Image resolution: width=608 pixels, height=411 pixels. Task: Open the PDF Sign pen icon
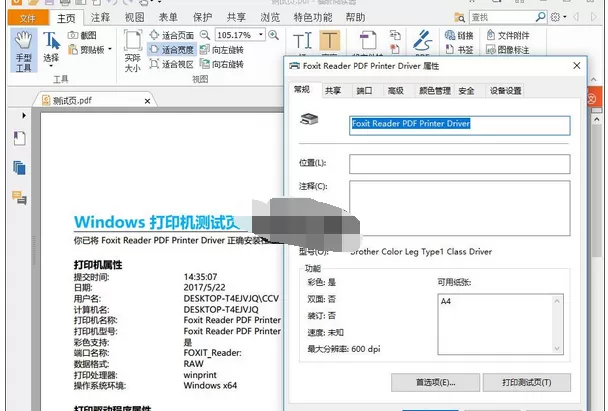423,40
